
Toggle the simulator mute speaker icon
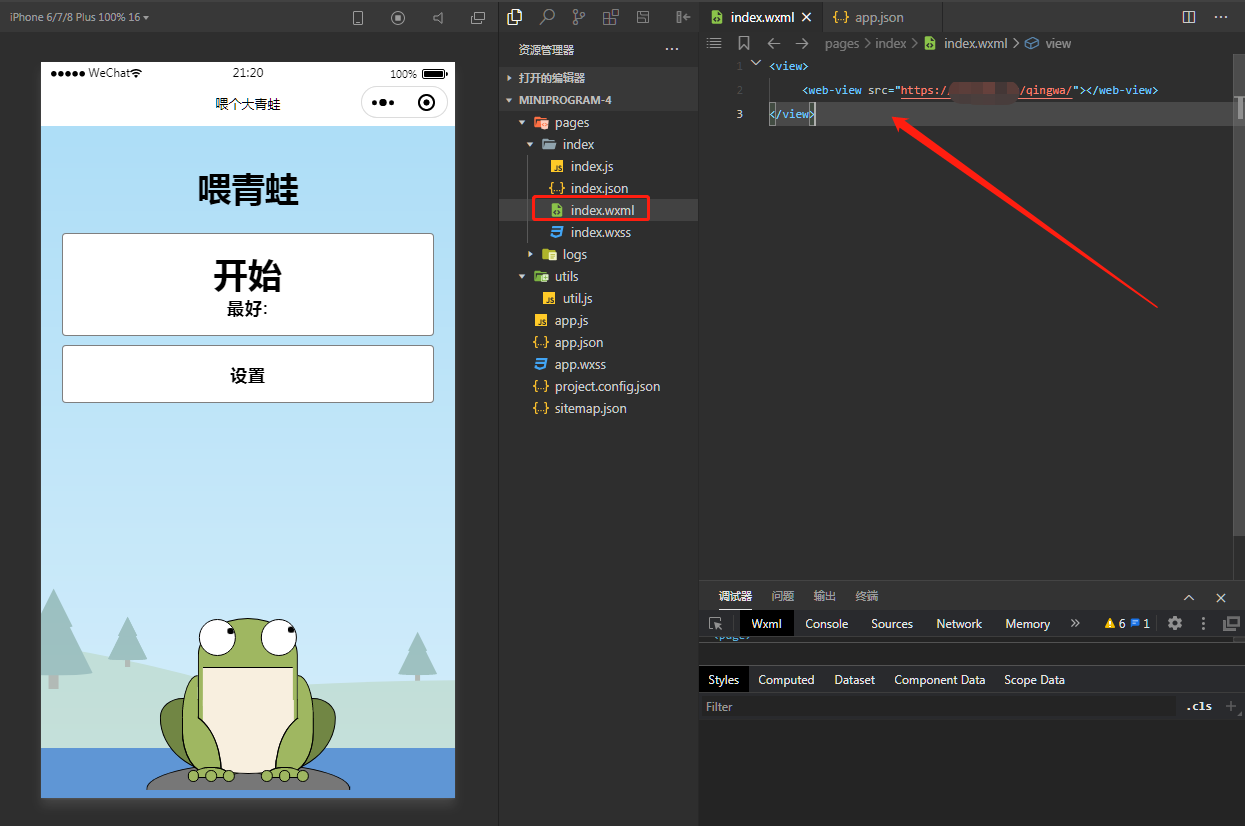click(x=438, y=18)
